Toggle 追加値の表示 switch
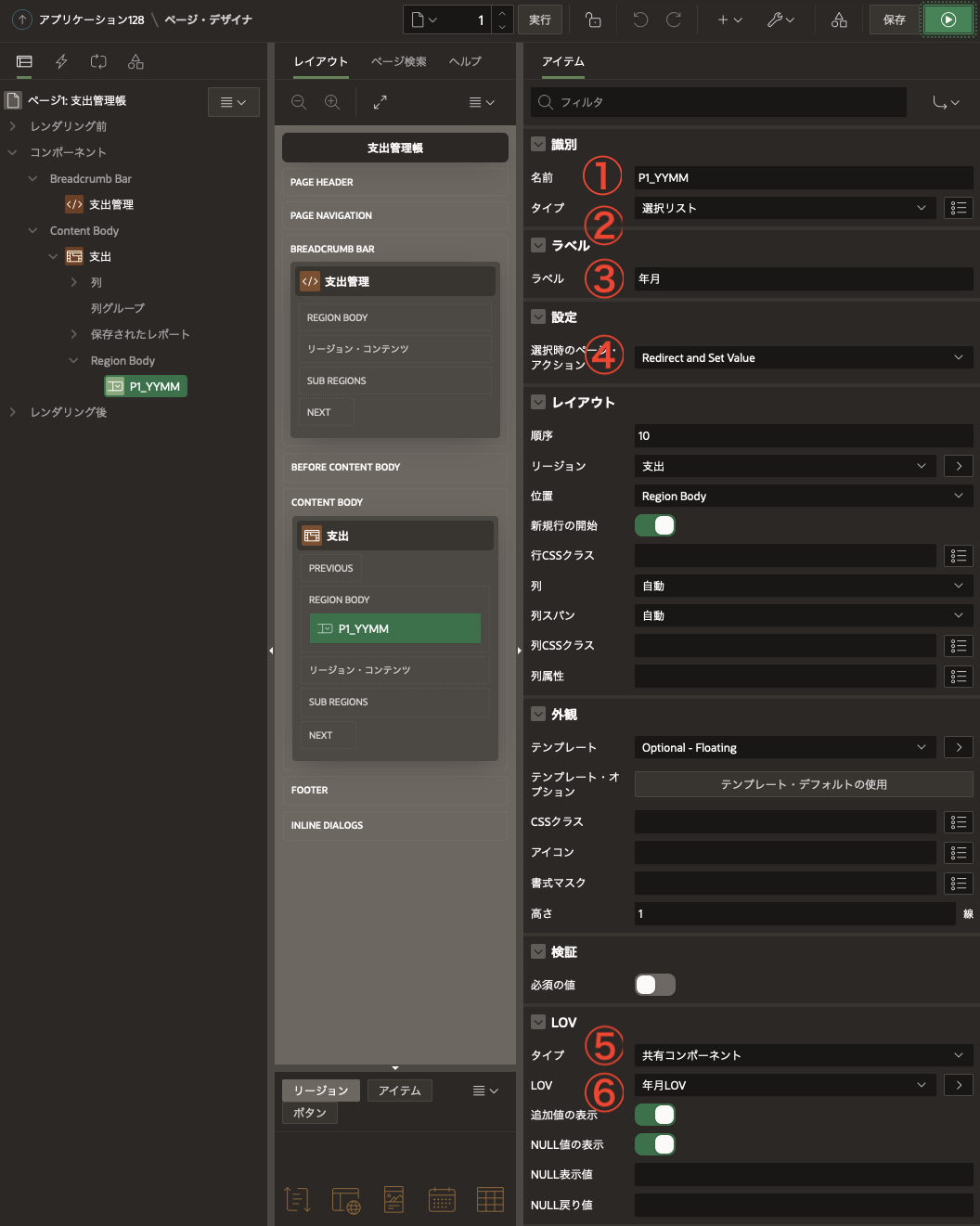This screenshot has height=1226, width=980. pyautogui.click(x=655, y=1115)
